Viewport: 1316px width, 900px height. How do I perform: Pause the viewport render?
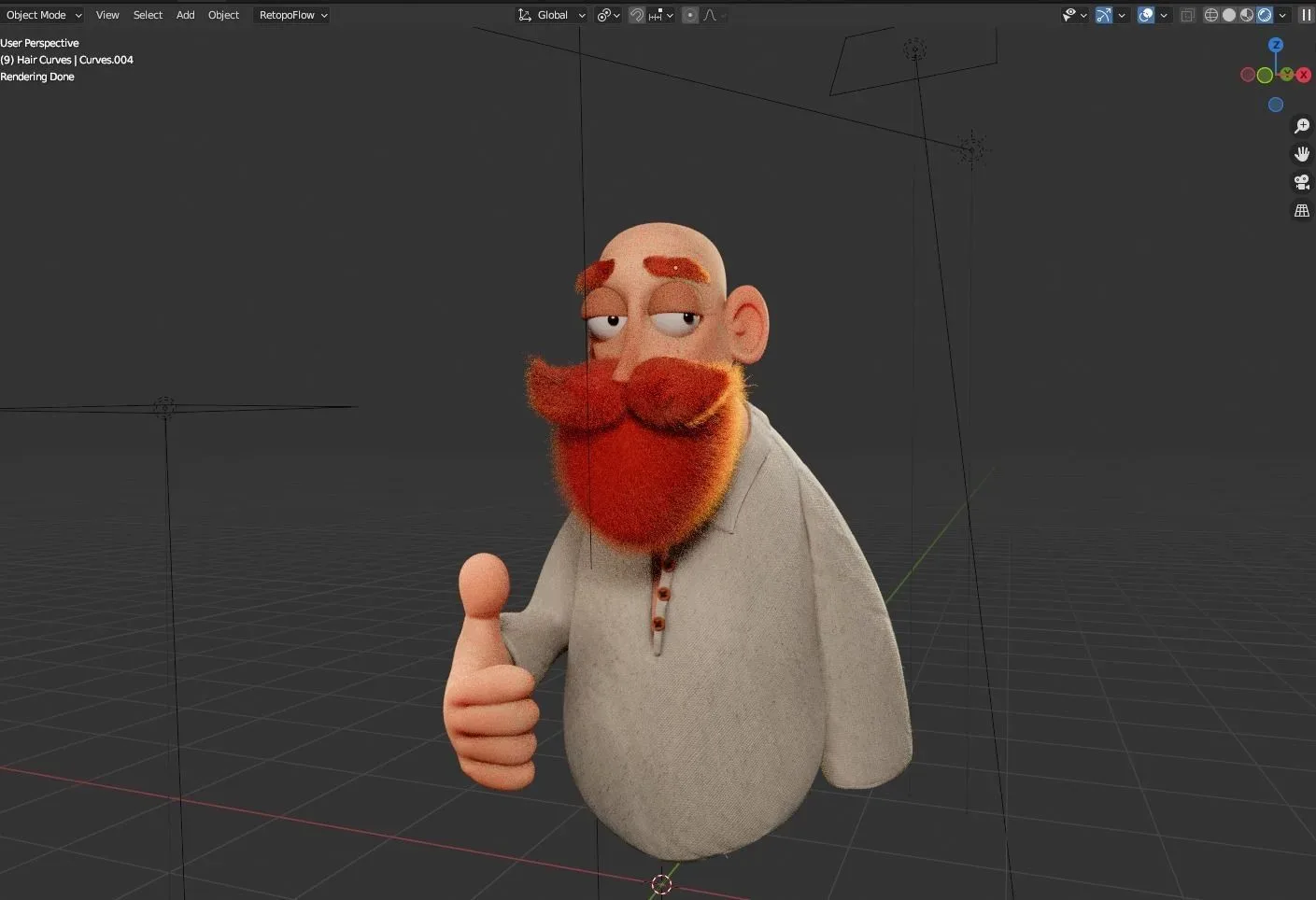(1306, 15)
